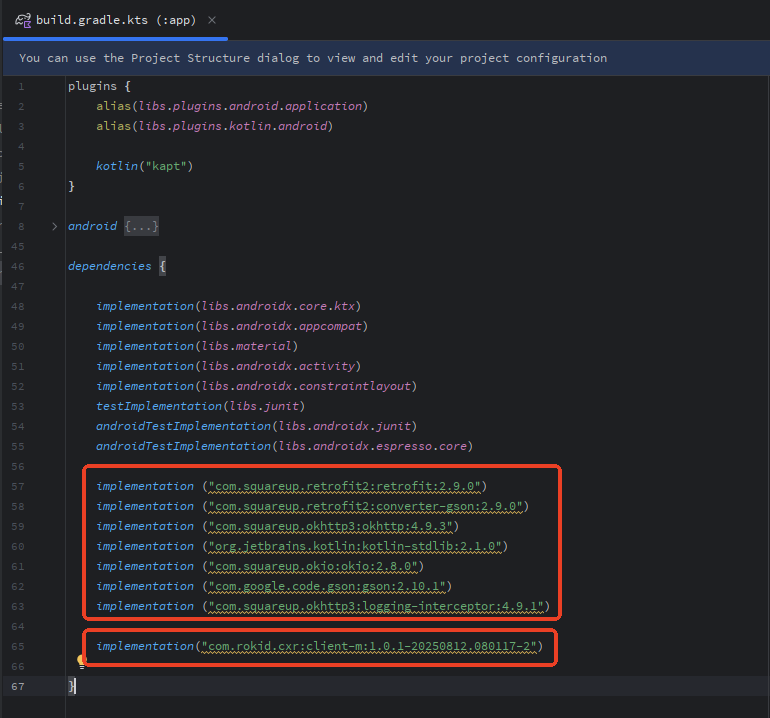The width and height of the screenshot is (770, 718).
Task: Click androidTestImplementation(libs.androidx.espresso.core) line
Action: click(284, 446)
